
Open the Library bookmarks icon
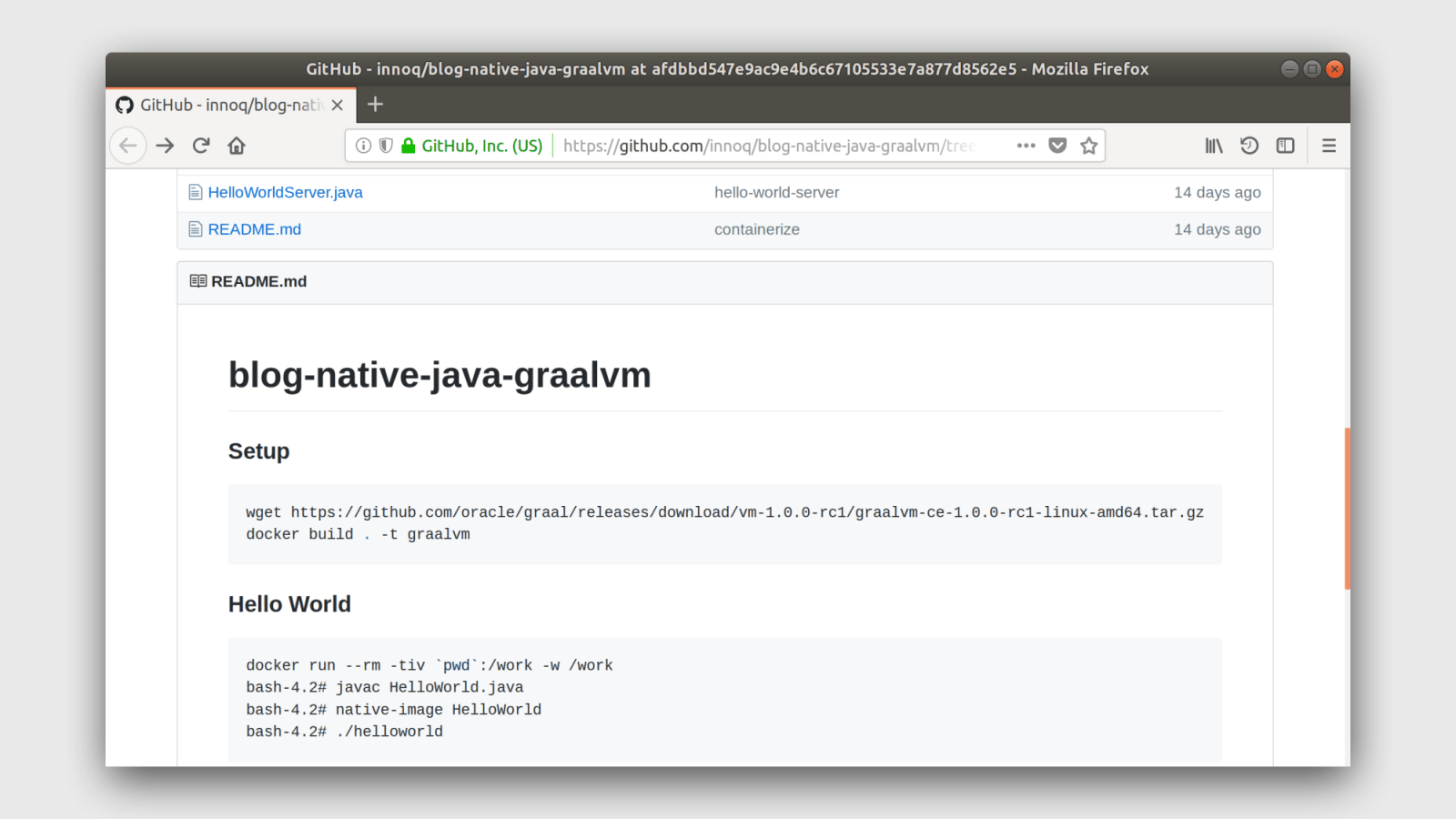(1214, 146)
